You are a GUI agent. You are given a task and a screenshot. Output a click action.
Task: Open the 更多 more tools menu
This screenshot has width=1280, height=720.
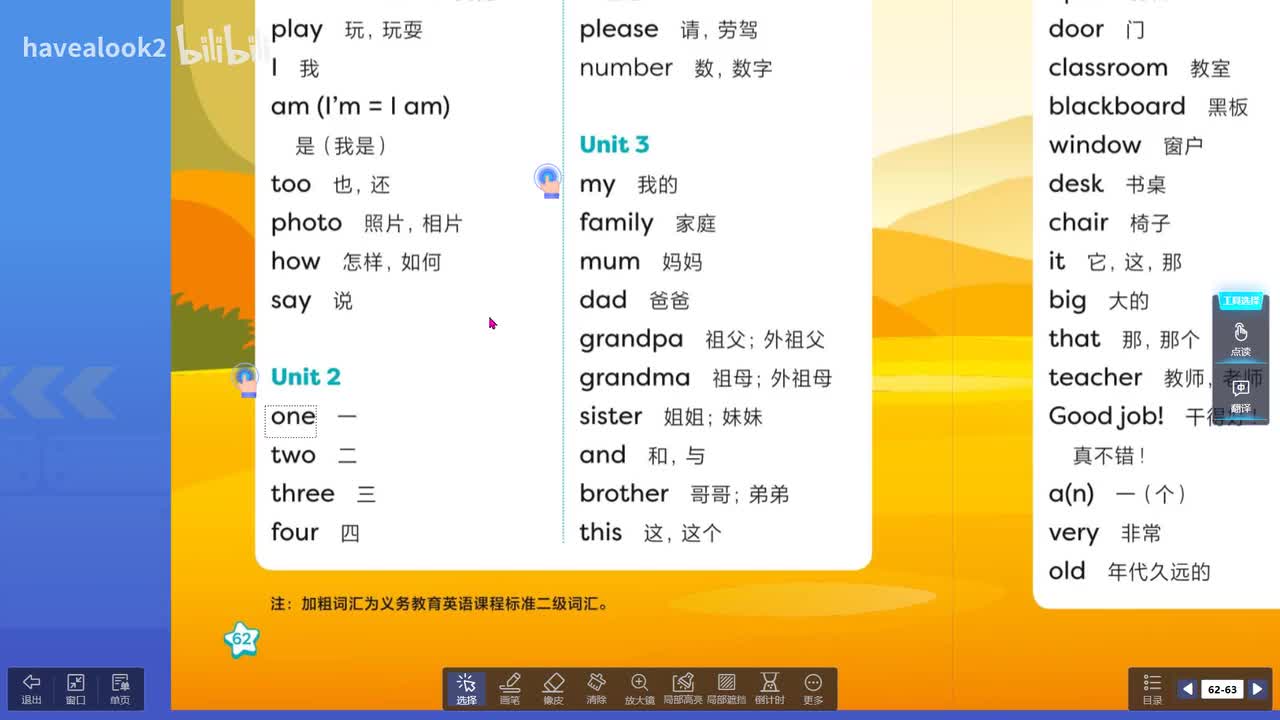[x=813, y=689]
